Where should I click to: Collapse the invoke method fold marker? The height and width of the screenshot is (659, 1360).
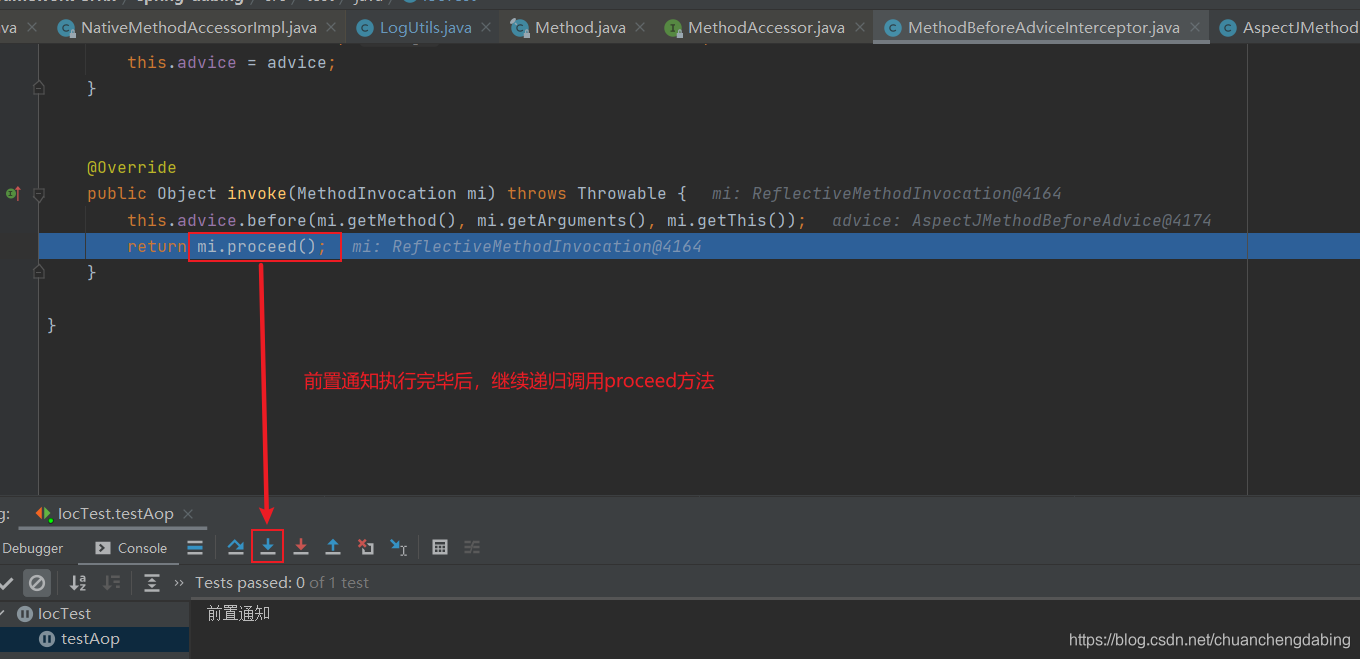pos(39,194)
